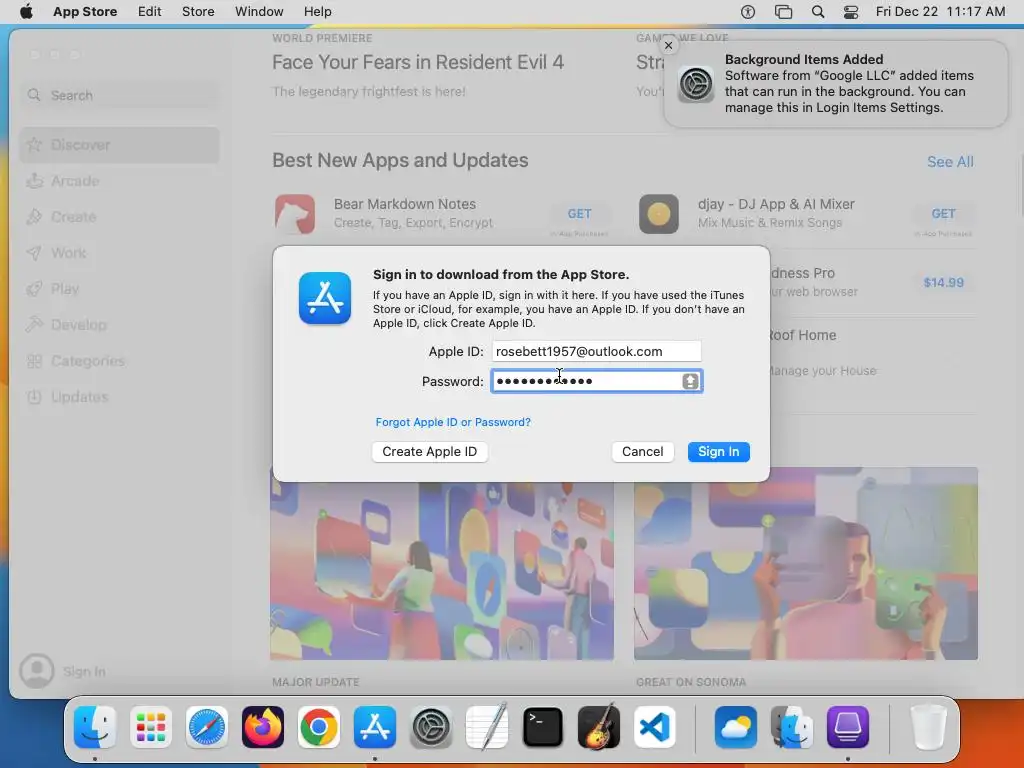Open Control Center in menu bar
The width and height of the screenshot is (1024, 768).
pyautogui.click(x=851, y=11)
